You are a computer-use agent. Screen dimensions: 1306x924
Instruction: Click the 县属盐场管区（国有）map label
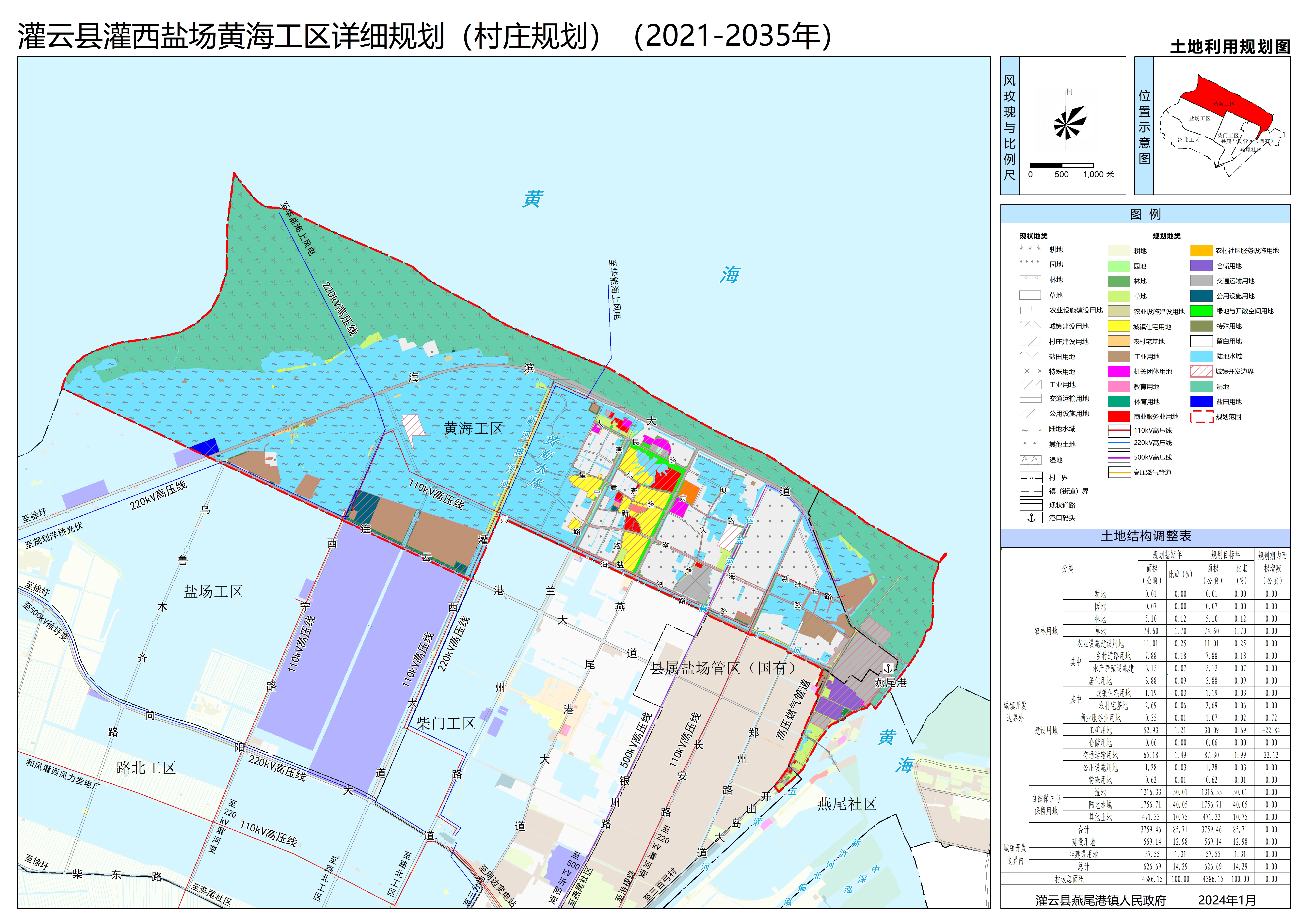tap(723, 668)
